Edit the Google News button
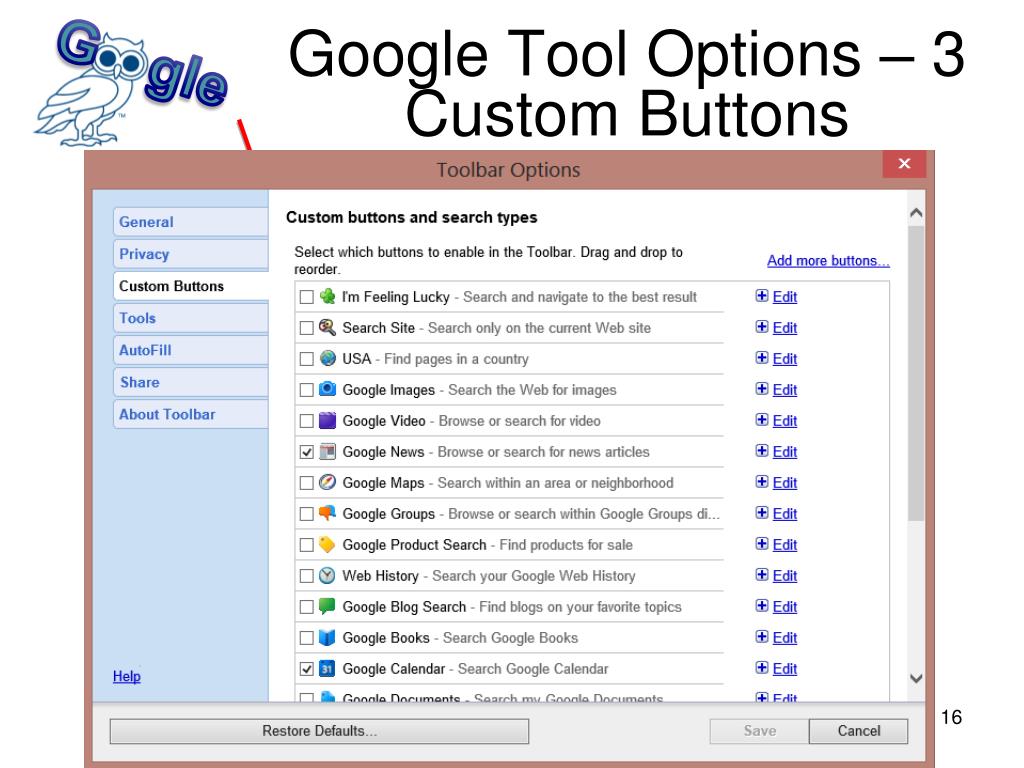 coord(784,451)
